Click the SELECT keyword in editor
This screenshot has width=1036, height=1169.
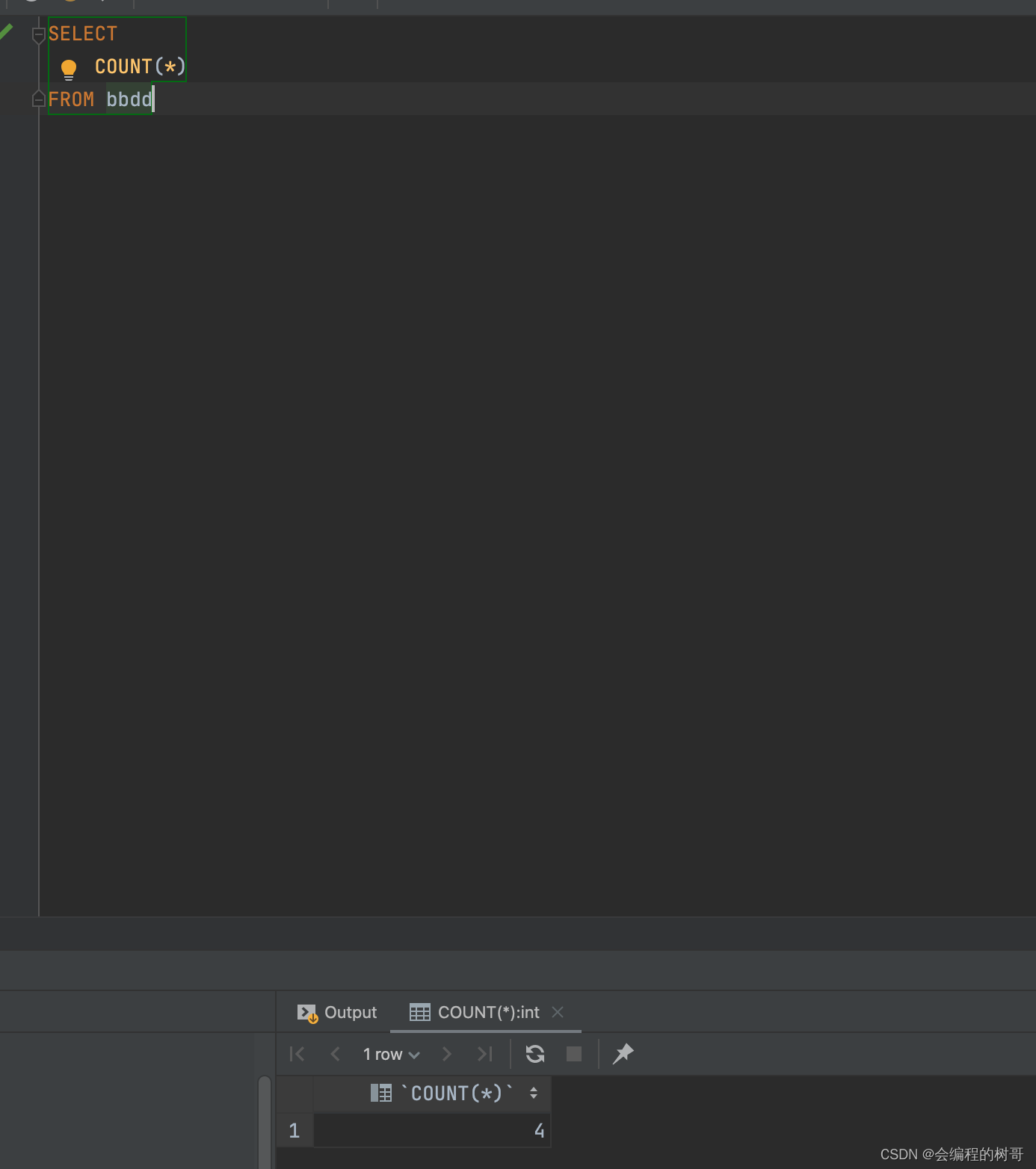(83, 34)
